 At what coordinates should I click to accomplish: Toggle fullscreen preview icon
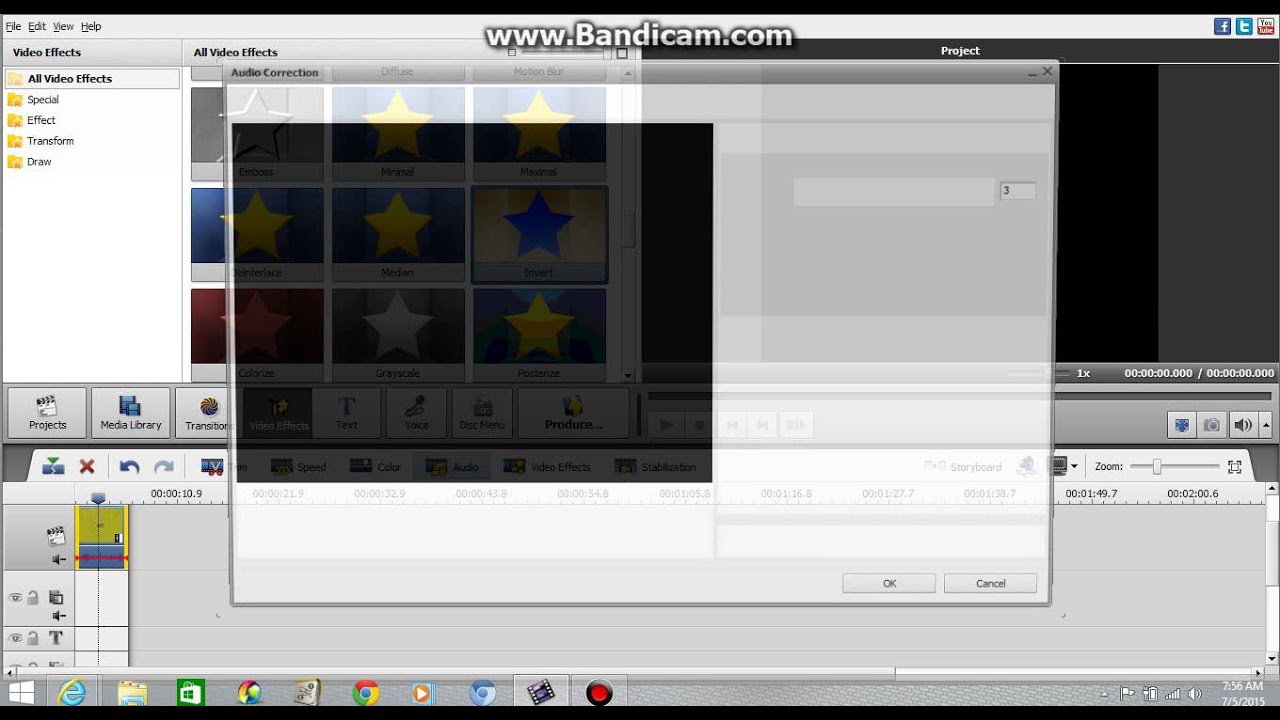pos(1182,425)
